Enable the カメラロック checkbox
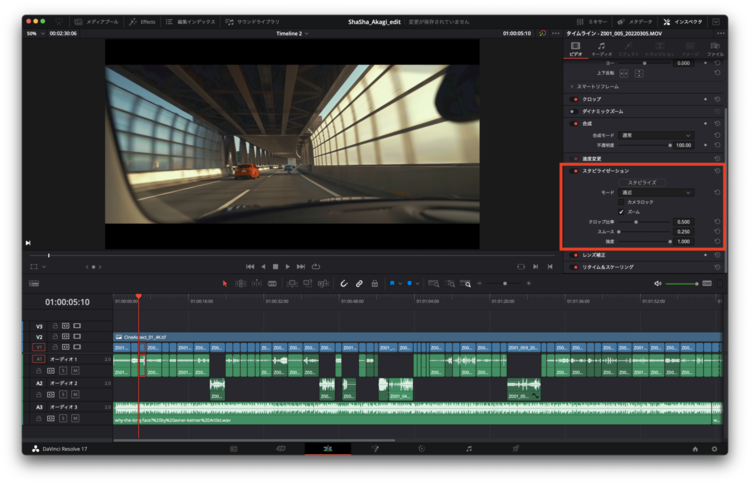750x484 pixels. [621, 202]
